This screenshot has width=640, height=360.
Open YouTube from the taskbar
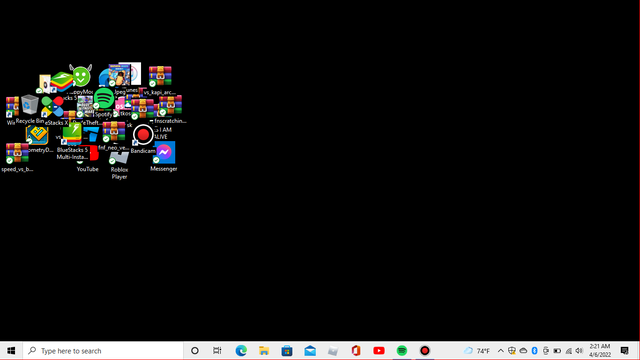pos(379,351)
